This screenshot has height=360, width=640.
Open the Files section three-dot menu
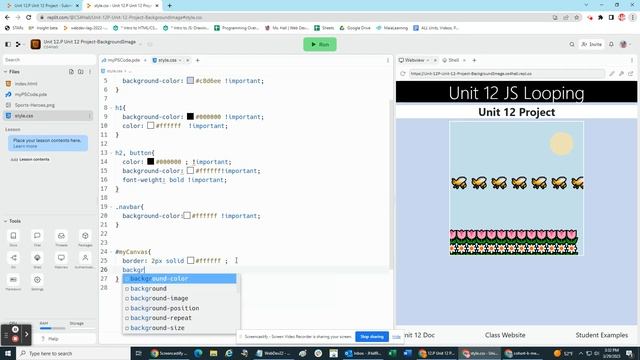point(90,71)
